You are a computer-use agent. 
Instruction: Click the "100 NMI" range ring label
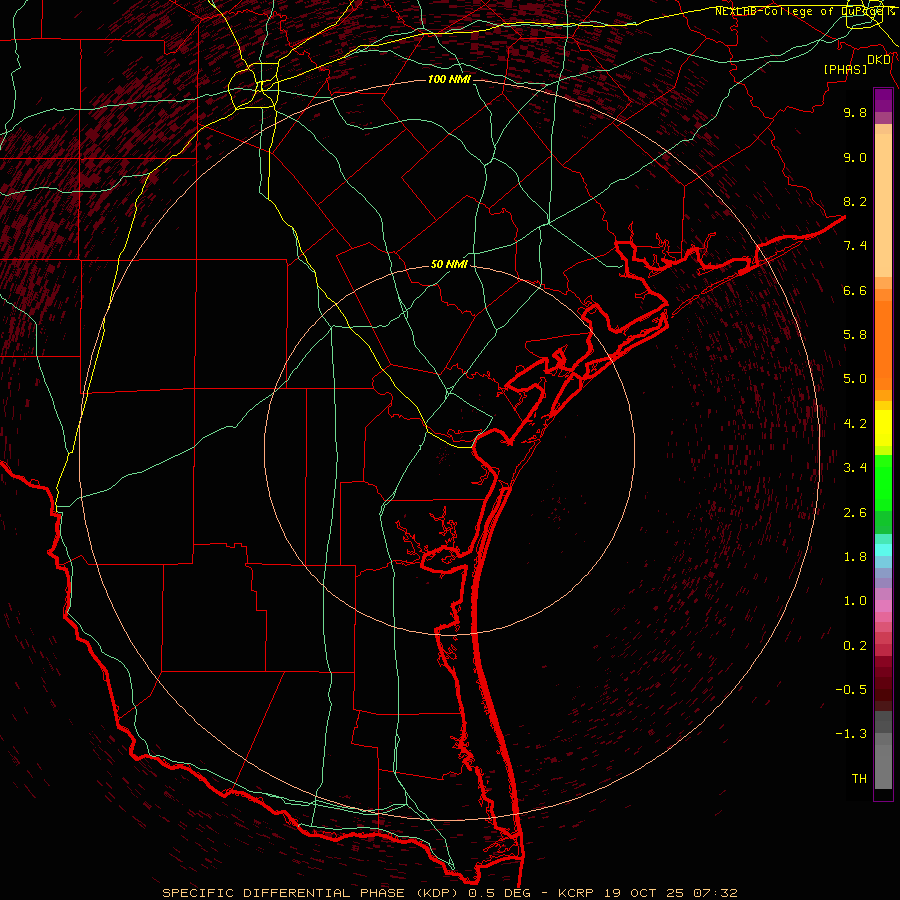449,79
